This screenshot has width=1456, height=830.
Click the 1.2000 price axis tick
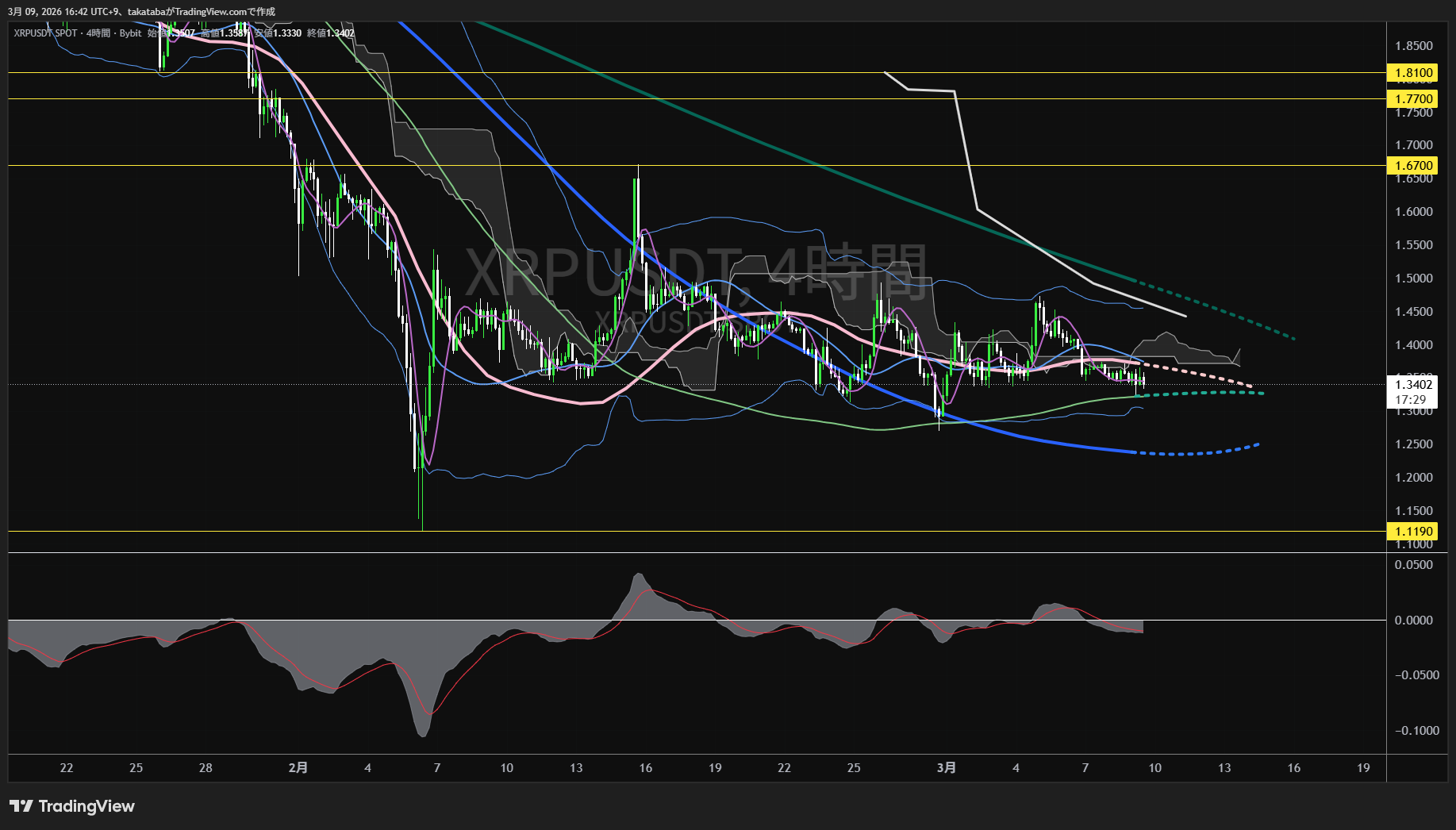(1413, 478)
